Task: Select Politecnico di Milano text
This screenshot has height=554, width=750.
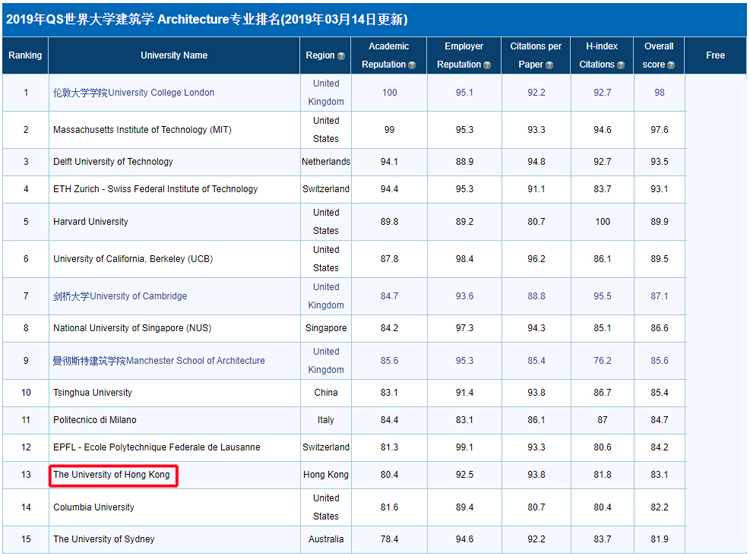Action: [95, 420]
